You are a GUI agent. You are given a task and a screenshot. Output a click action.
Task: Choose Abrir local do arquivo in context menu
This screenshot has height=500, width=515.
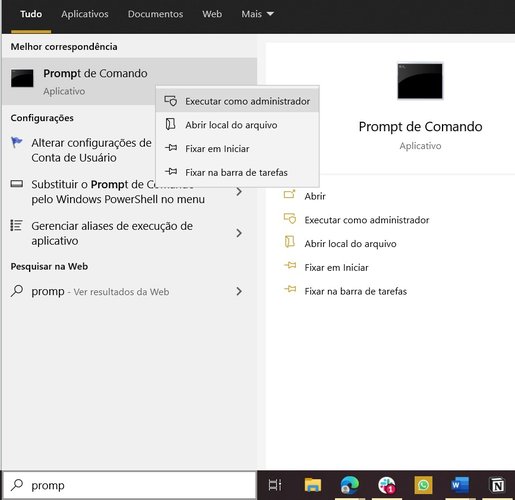[x=237, y=125]
